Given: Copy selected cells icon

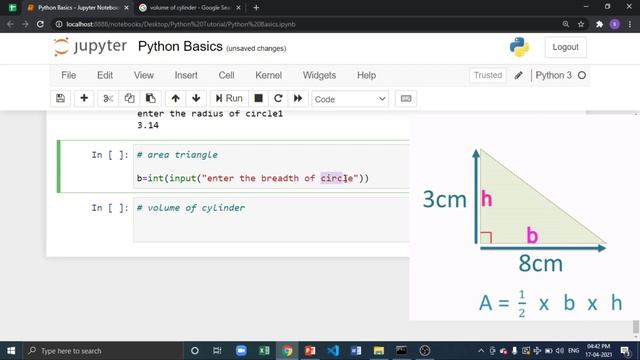Looking at the screenshot, I should (x=129, y=98).
